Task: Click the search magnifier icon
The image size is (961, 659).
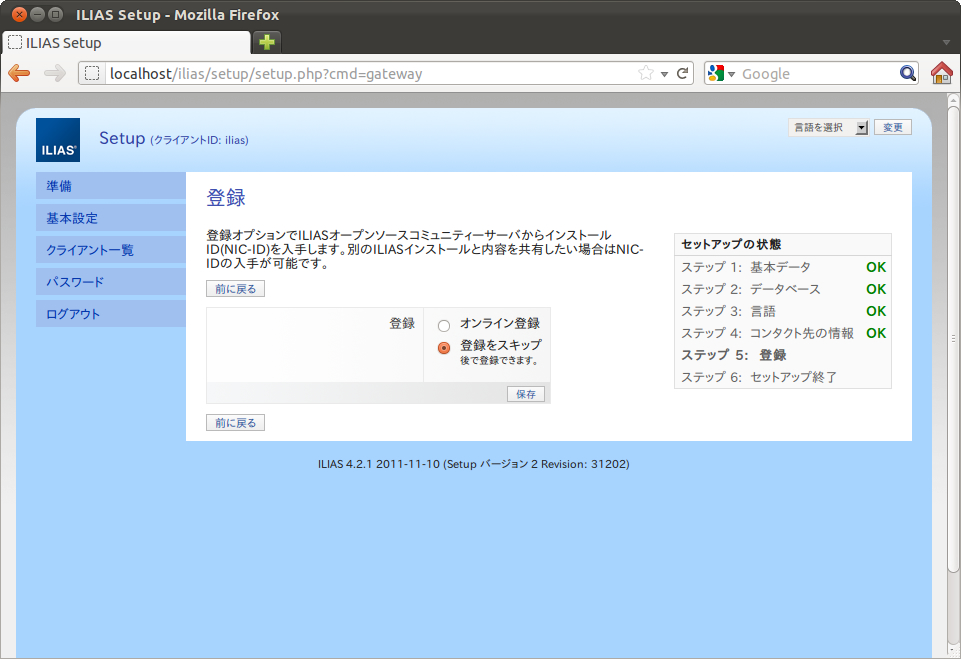Action: [x=907, y=73]
